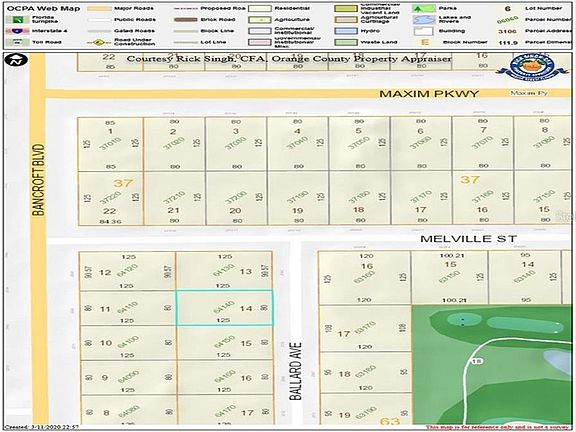This screenshot has height=432, width=576.
Task: Select lot 16 parcel 63160 on Melville St
Action: pos(364,278)
